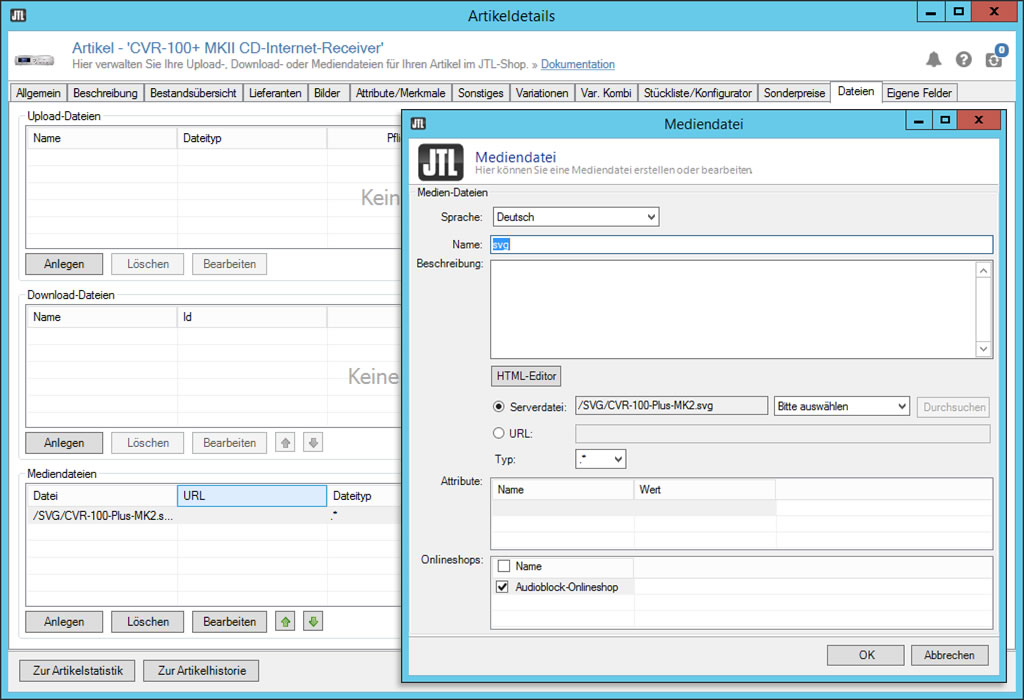Switch to the Bilder tab
The height and width of the screenshot is (700, 1024).
tap(327, 93)
